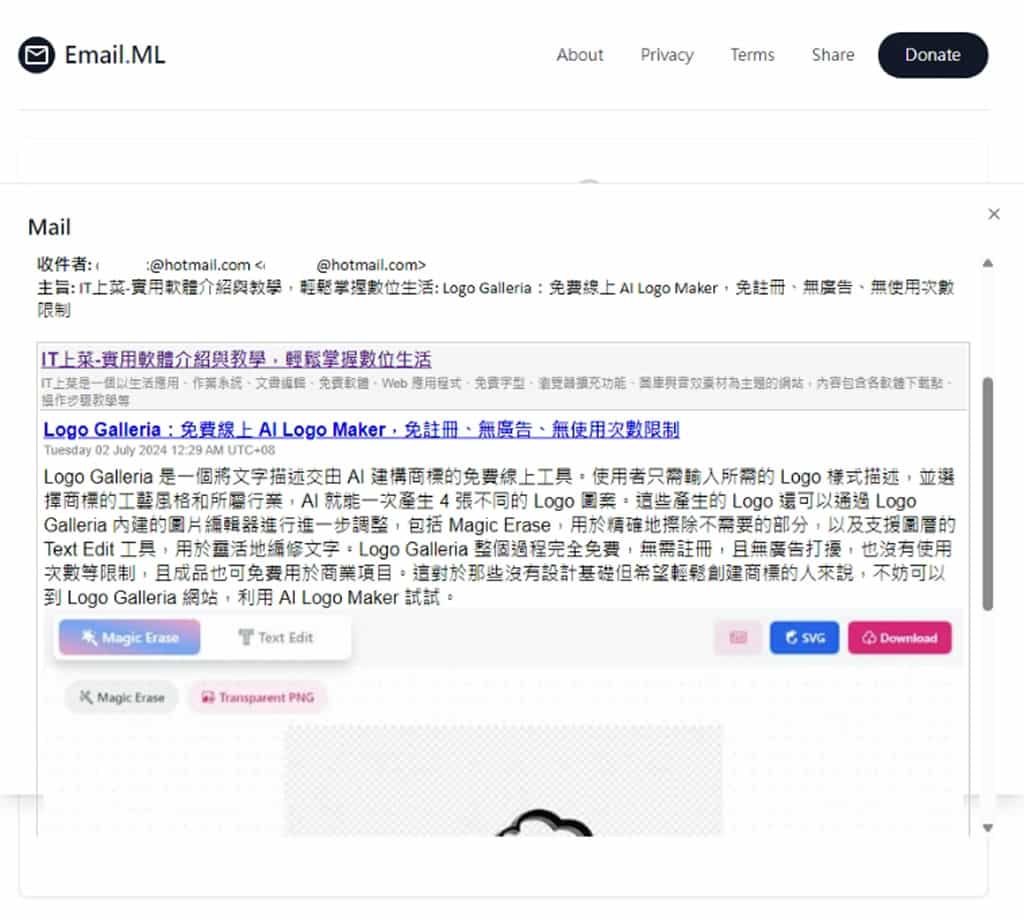Click the Donate button
Viewport: 1024px width, 920px height.
pyautogui.click(x=933, y=55)
